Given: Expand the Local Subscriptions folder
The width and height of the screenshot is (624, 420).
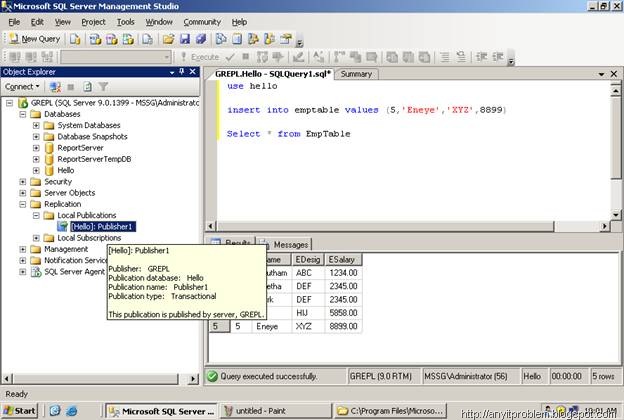Looking at the screenshot, I should click(x=36, y=238).
